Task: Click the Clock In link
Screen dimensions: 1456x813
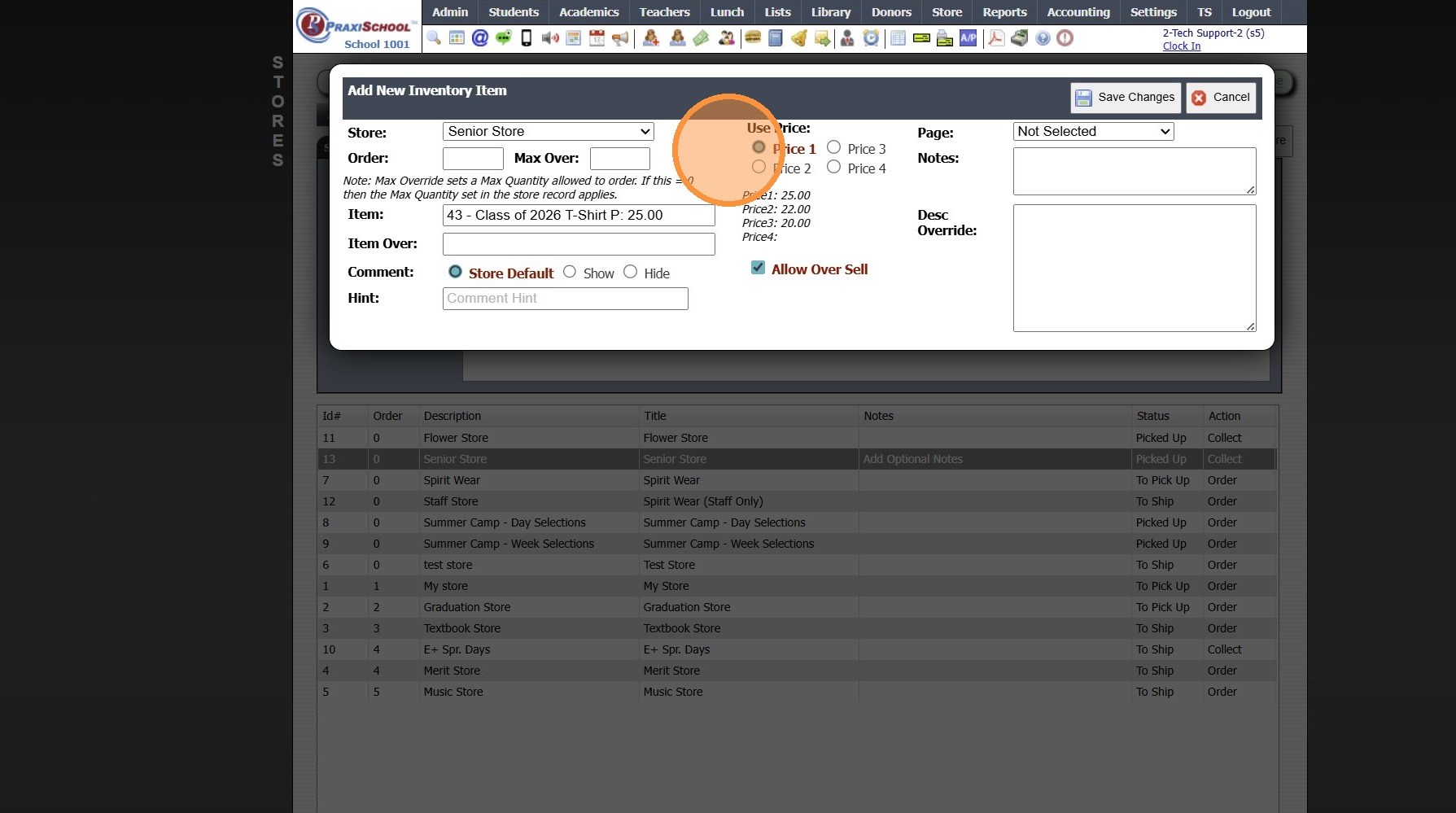Action: point(1182,46)
